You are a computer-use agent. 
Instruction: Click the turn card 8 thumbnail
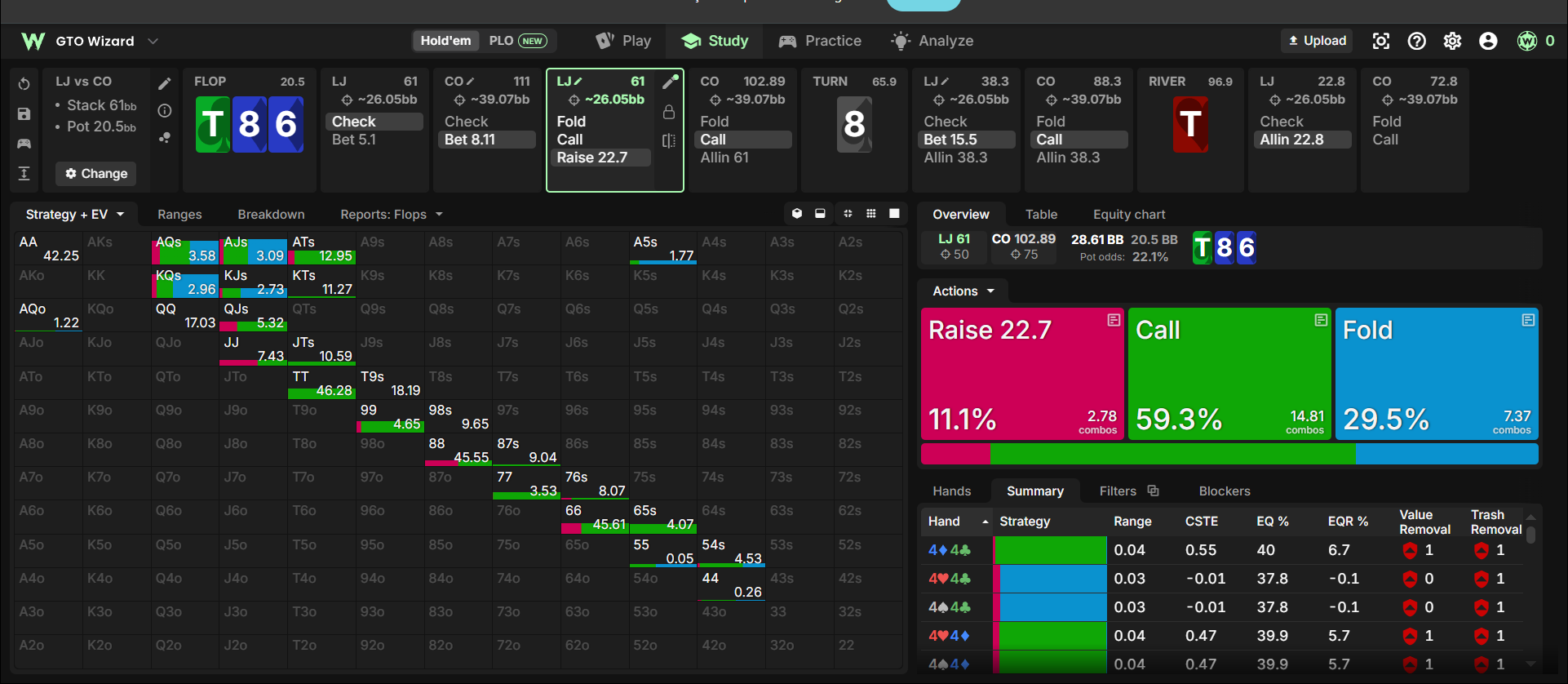click(x=854, y=125)
